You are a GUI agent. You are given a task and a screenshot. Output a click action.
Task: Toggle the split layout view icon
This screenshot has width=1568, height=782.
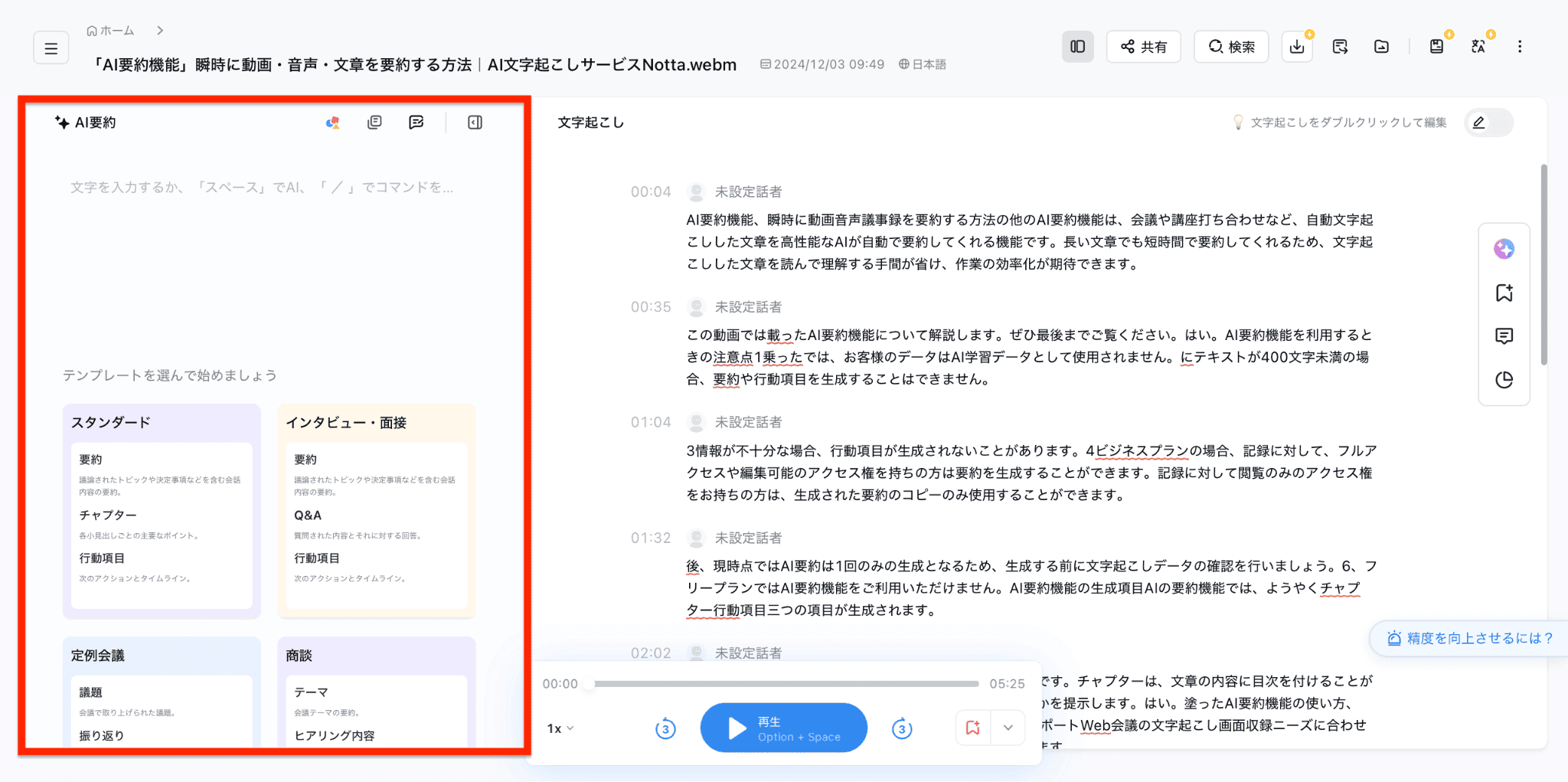[x=1077, y=47]
